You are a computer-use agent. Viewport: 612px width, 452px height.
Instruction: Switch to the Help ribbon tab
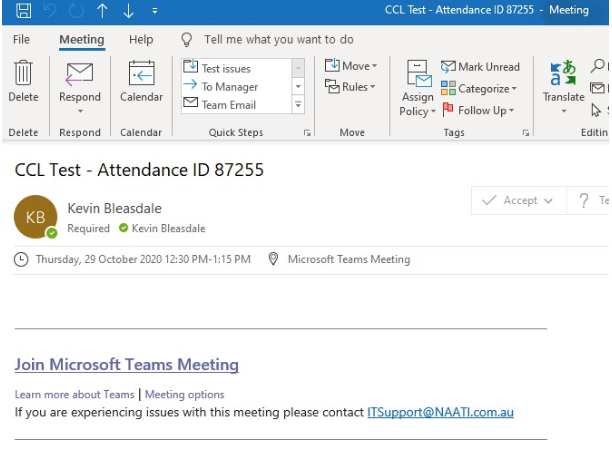point(141,40)
